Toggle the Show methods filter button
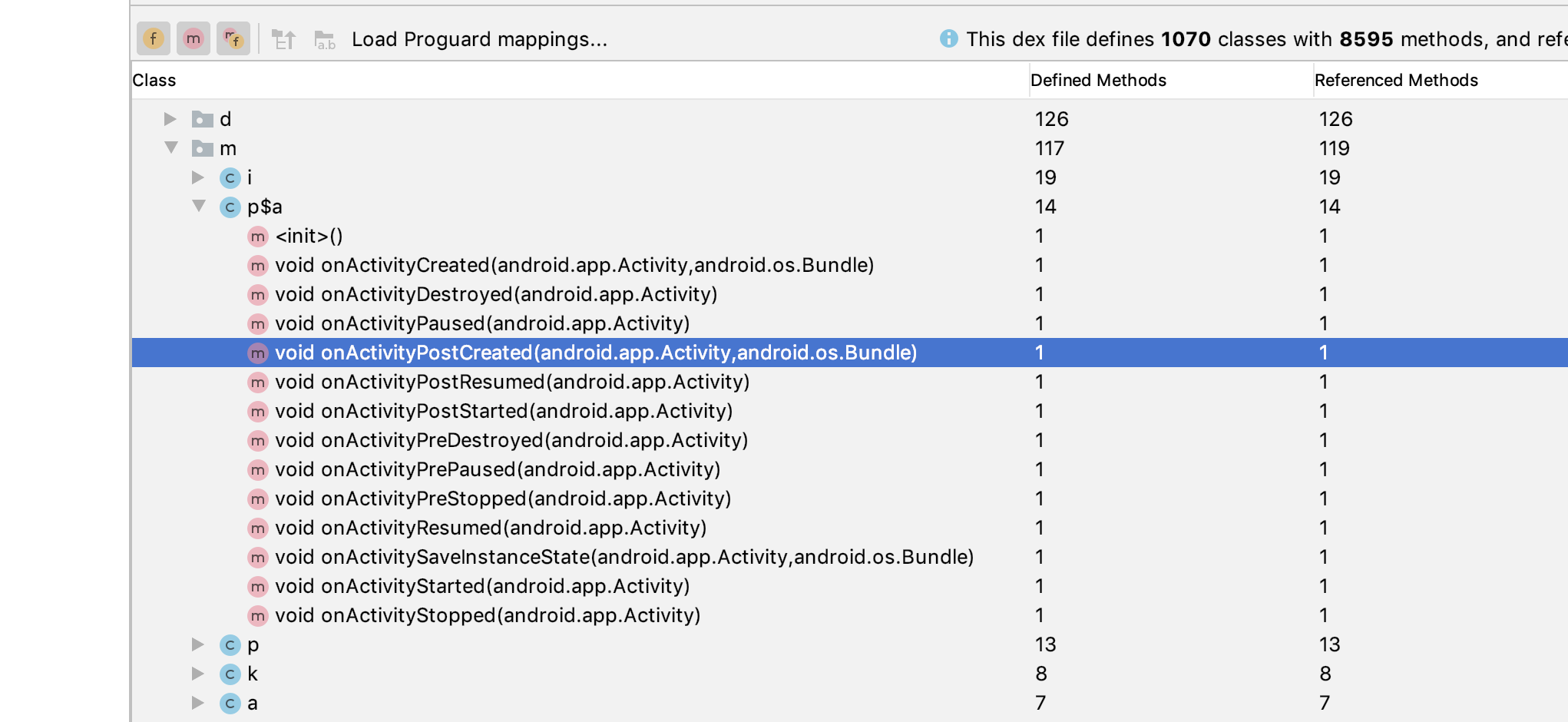1568x722 pixels. click(x=194, y=38)
